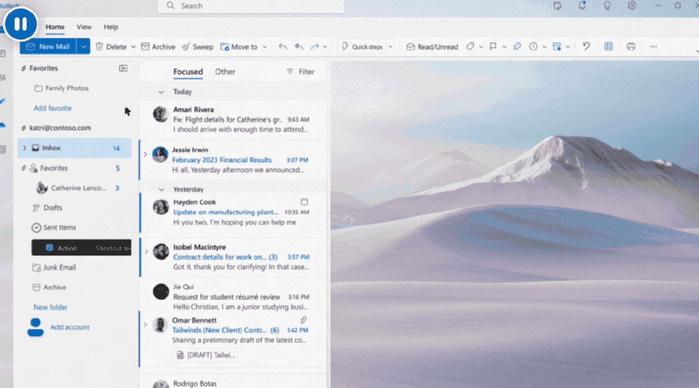Open the New Mail dropdown arrow
Viewport: 699px width, 388px height.
pyautogui.click(x=83, y=46)
